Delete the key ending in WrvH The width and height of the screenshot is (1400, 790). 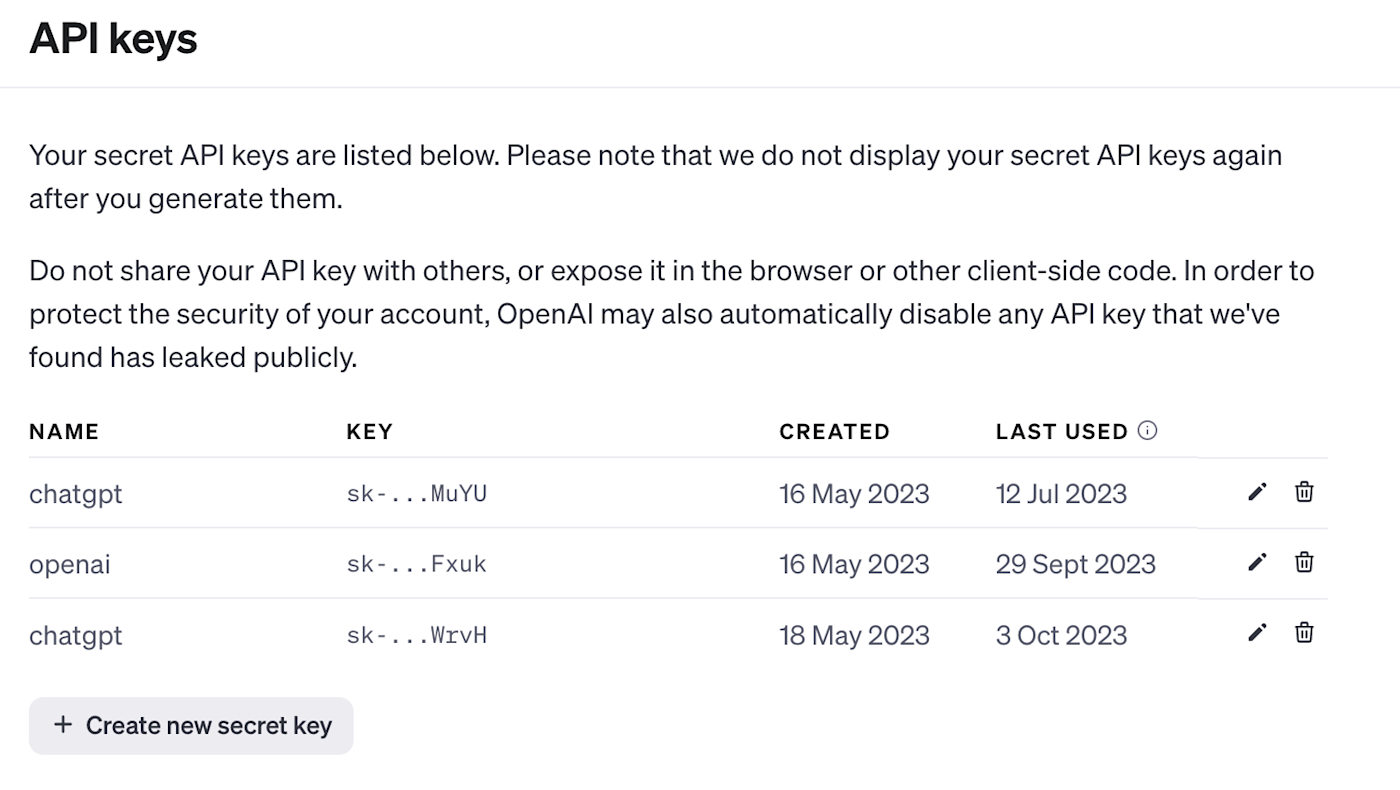tap(1304, 632)
